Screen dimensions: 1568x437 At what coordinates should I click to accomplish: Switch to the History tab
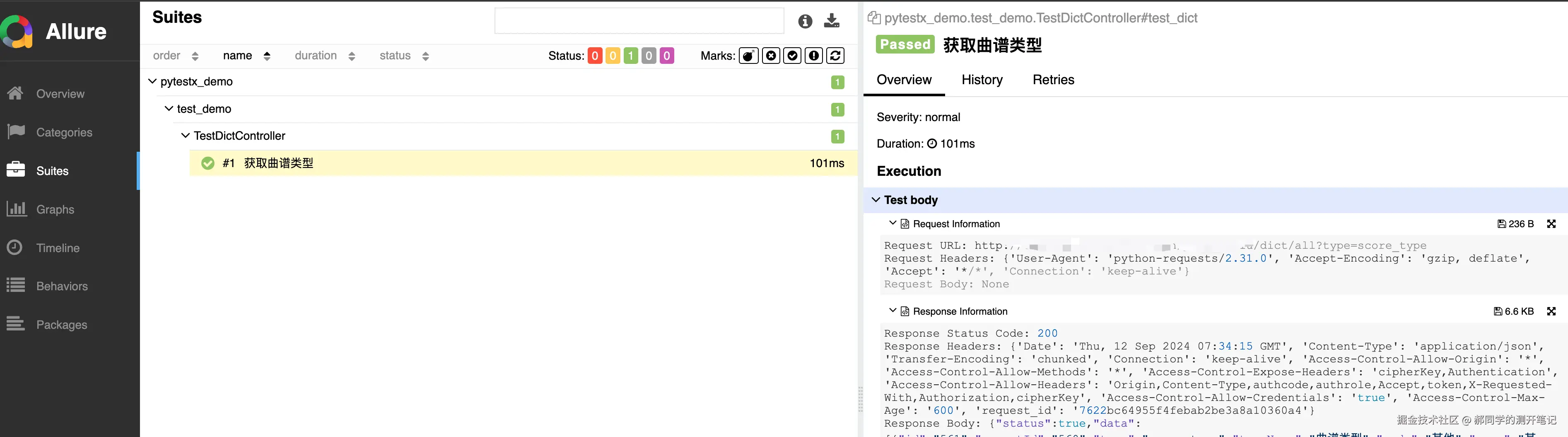tap(982, 80)
